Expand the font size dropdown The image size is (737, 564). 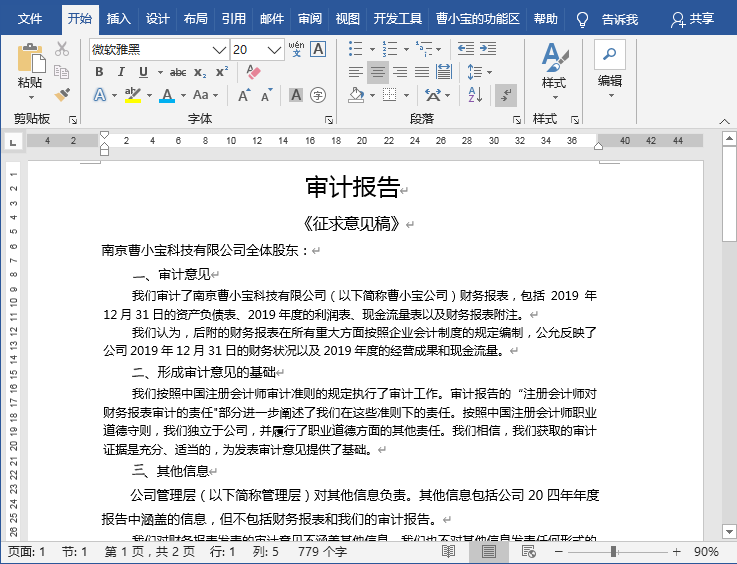[275, 49]
